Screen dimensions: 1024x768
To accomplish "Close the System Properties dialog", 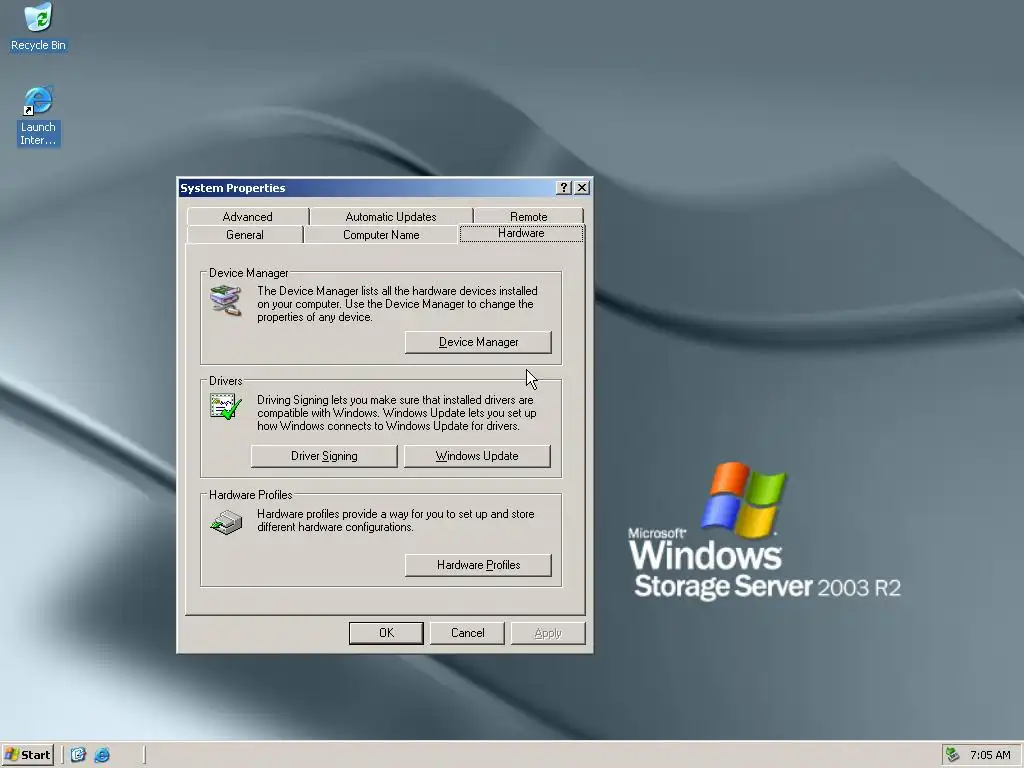I will 582,188.
